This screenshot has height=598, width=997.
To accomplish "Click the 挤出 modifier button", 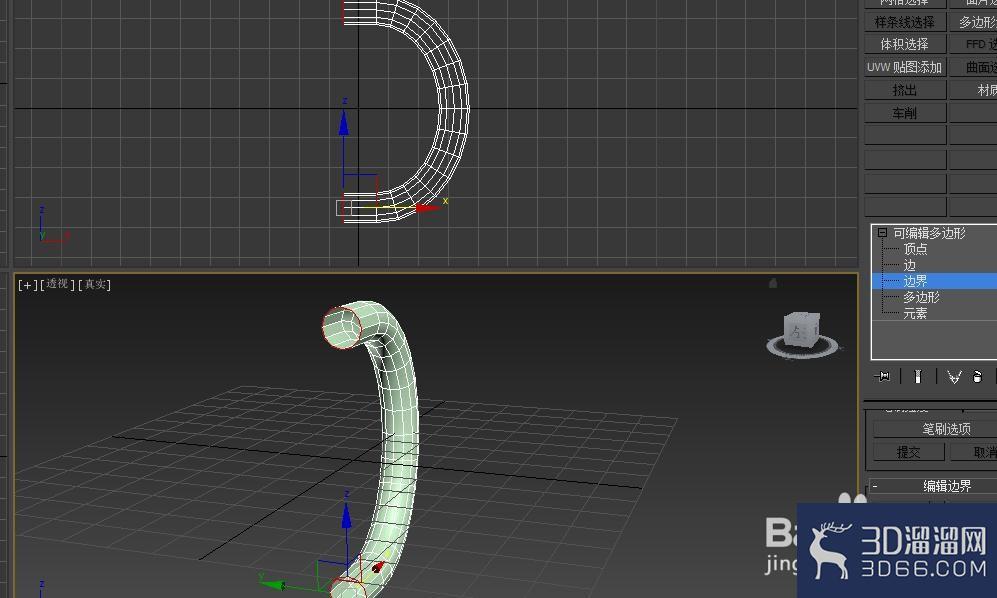I will pyautogui.click(x=905, y=90).
